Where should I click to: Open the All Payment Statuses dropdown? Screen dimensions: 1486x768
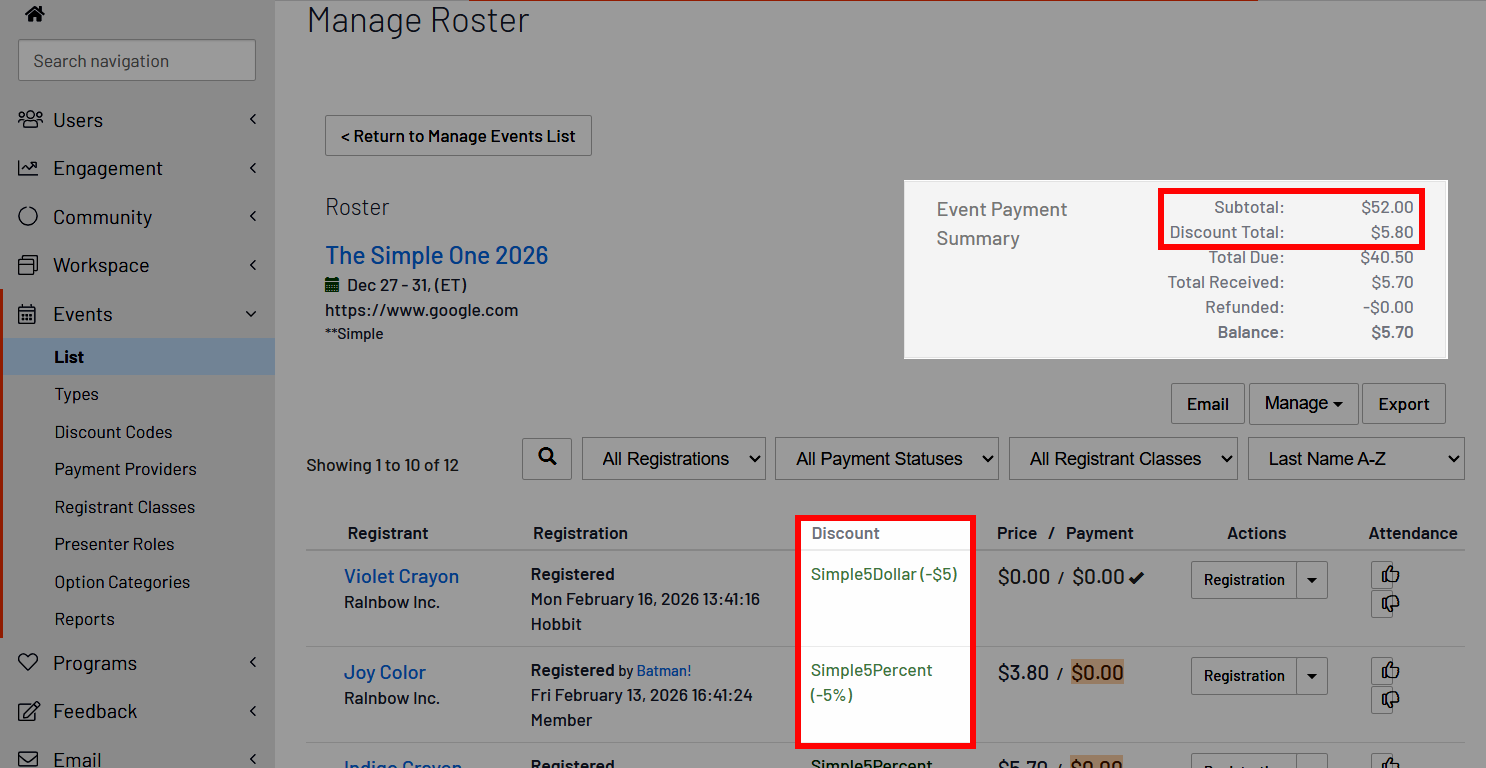(x=887, y=459)
